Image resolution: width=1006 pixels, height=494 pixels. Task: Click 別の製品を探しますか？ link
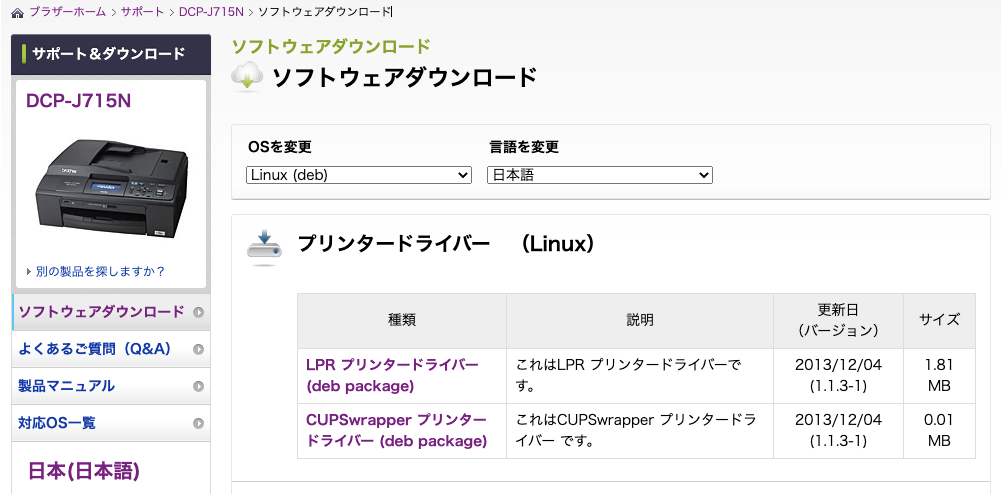(x=100, y=271)
